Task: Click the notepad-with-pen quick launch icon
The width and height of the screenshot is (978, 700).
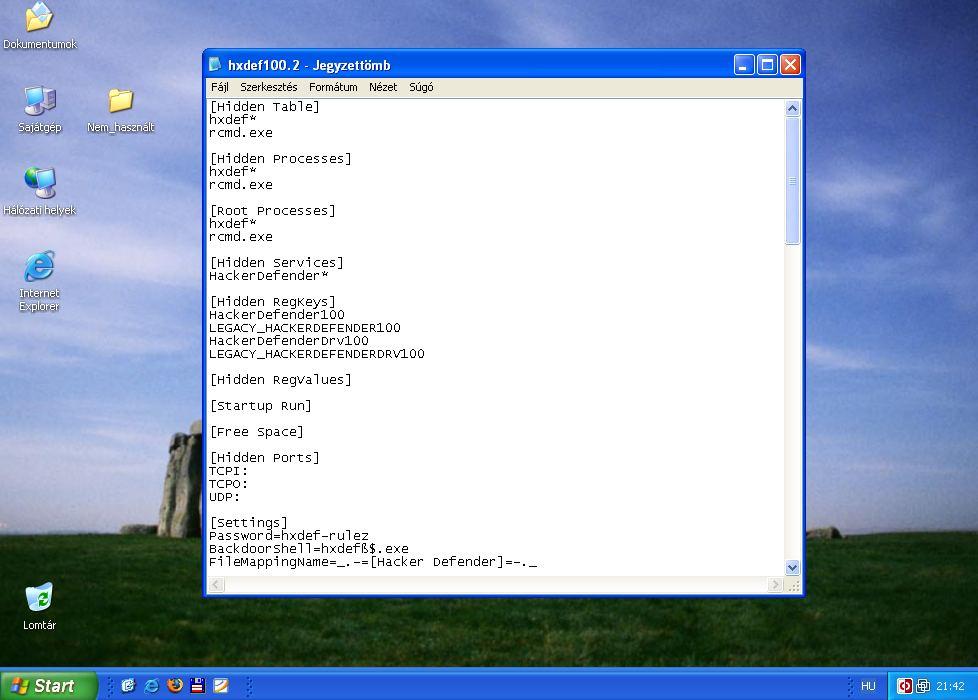Action: (x=221, y=686)
